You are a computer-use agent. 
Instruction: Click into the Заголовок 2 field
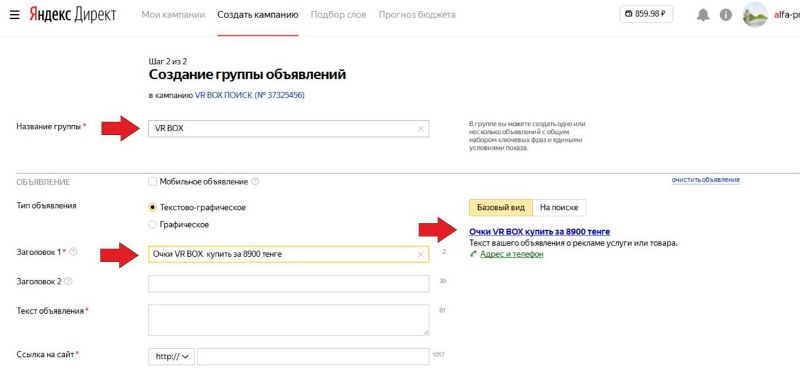[289, 284]
